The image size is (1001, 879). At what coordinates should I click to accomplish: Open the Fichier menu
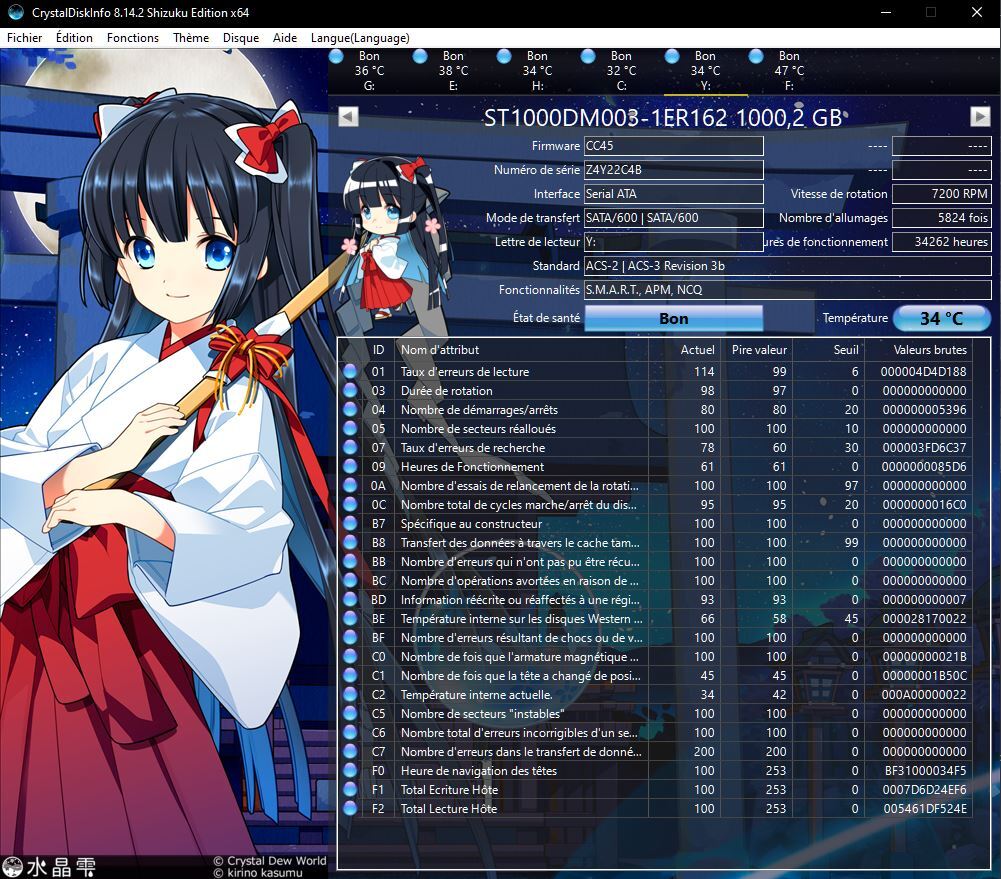(24, 38)
